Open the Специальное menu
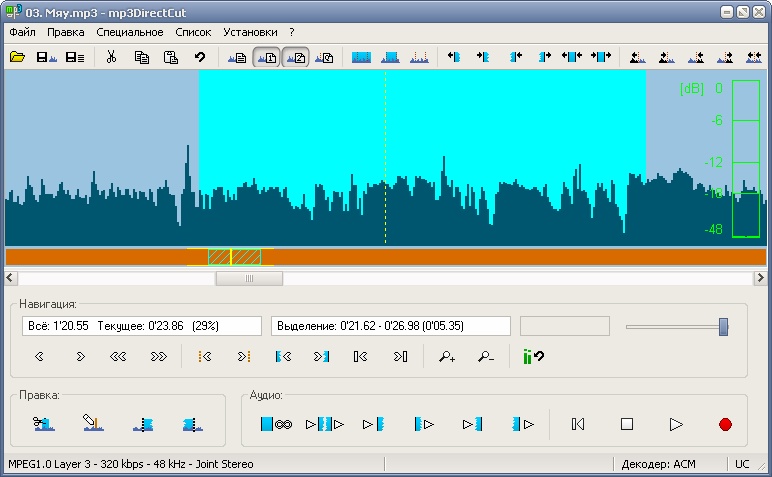Image resolution: width=772 pixels, height=477 pixels. click(130, 32)
